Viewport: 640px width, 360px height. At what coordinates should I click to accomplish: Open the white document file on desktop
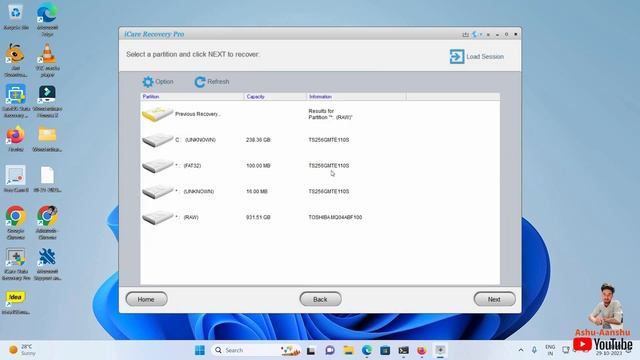coord(47,180)
